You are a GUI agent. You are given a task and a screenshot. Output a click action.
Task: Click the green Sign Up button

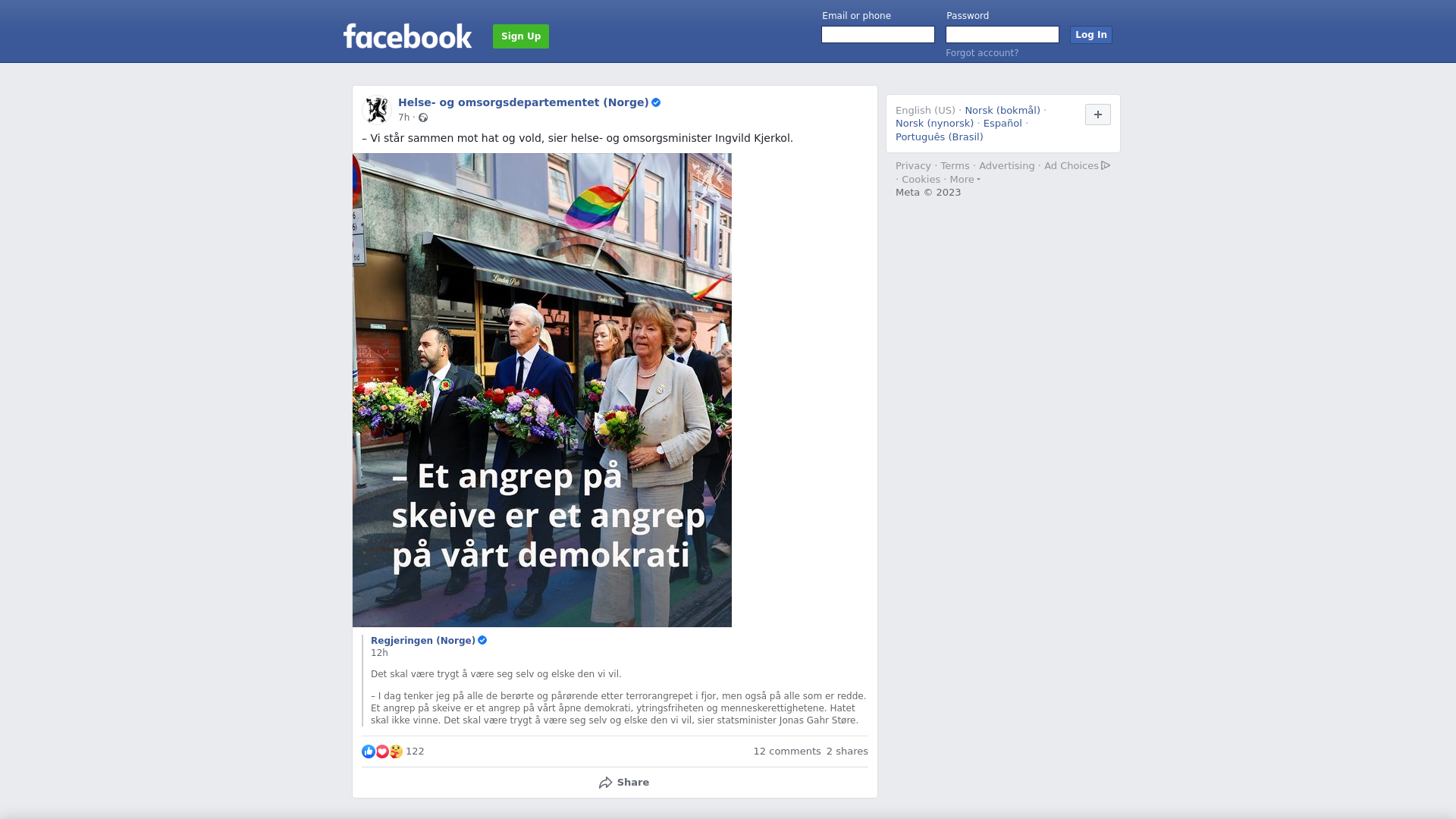click(x=521, y=36)
